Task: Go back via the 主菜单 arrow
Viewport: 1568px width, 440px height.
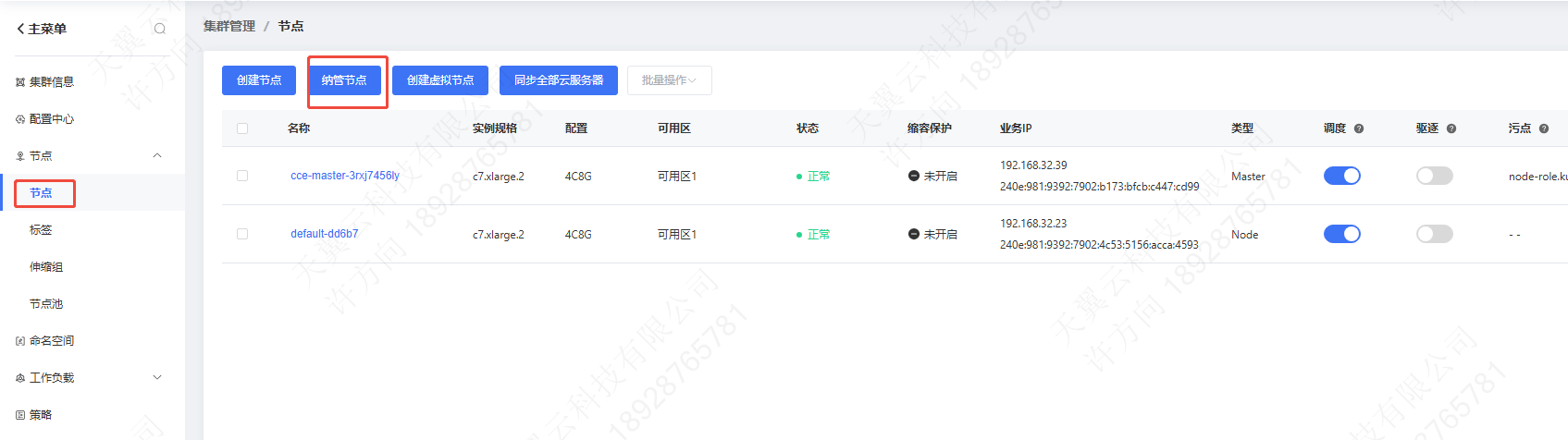Action: [20, 29]
